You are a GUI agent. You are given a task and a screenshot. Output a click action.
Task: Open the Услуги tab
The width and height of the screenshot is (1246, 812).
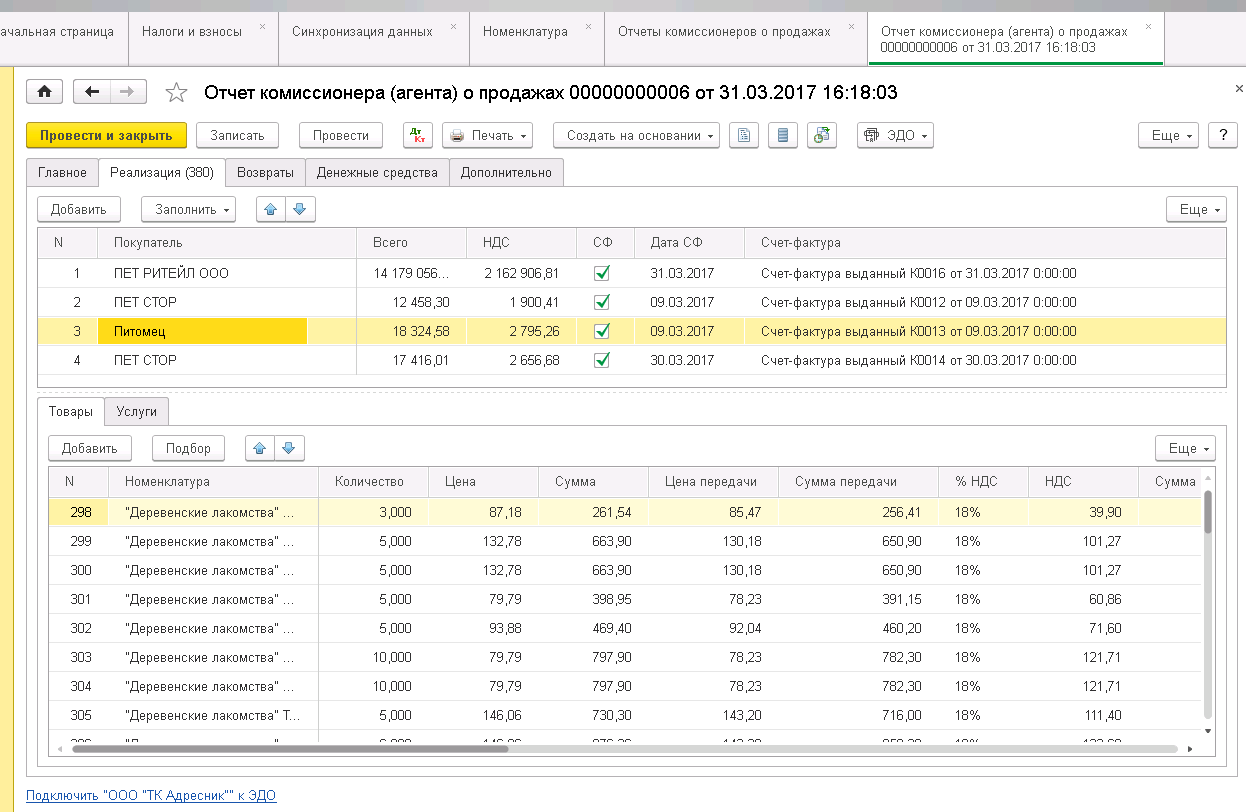(x=137, y=411)
